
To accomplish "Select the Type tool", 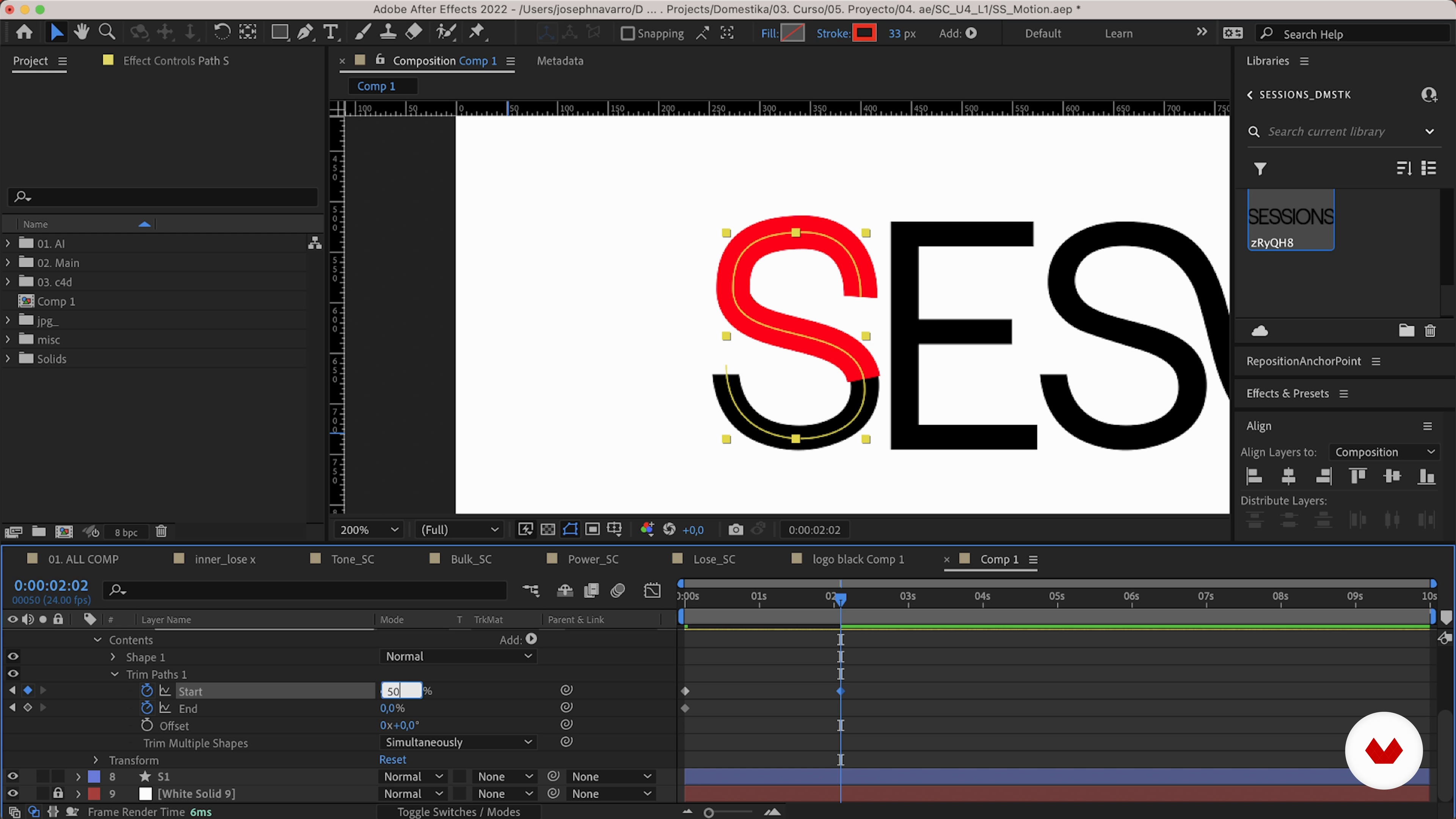I will tap(331, 32).
